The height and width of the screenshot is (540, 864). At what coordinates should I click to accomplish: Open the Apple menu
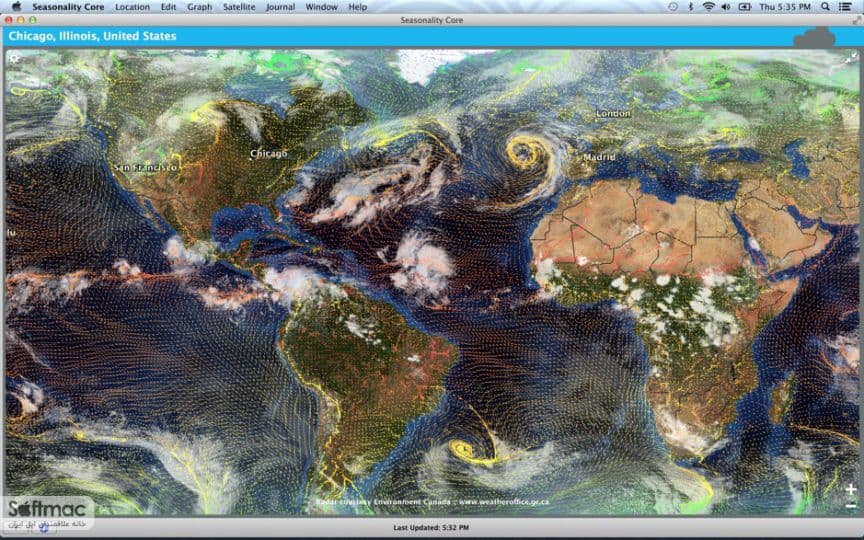17,7
